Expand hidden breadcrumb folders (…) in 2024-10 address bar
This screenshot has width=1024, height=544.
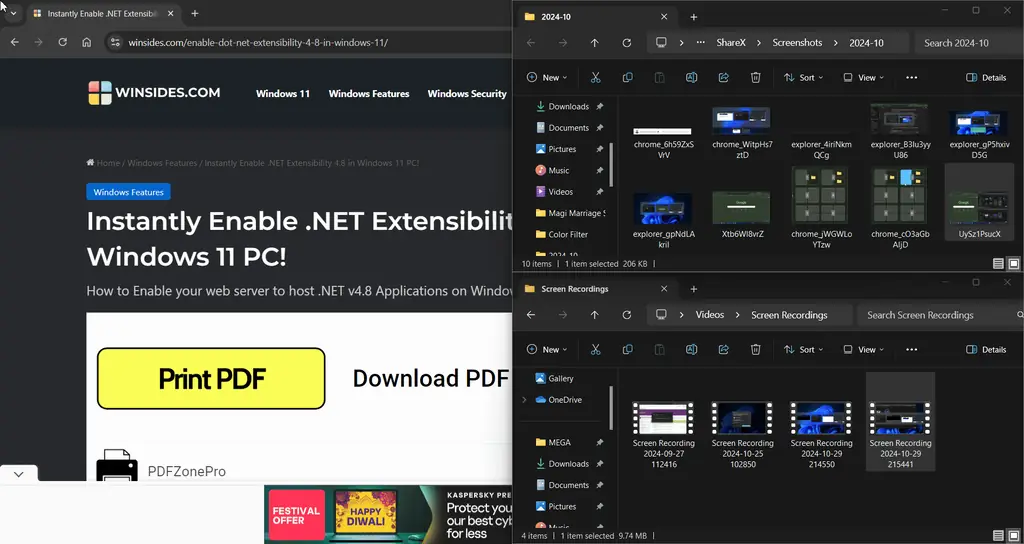point(701,42)
